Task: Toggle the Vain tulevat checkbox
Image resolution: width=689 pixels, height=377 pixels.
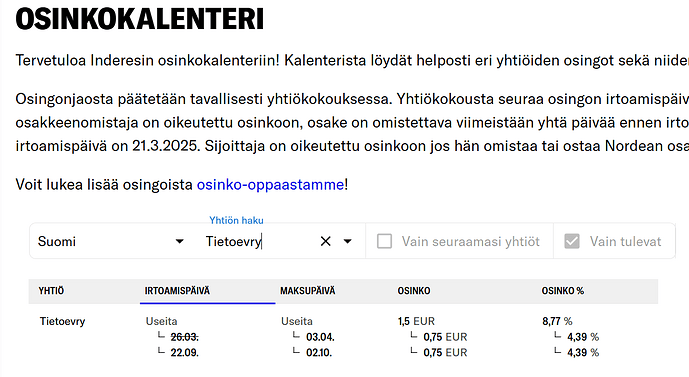Action: tap(572, 241)
